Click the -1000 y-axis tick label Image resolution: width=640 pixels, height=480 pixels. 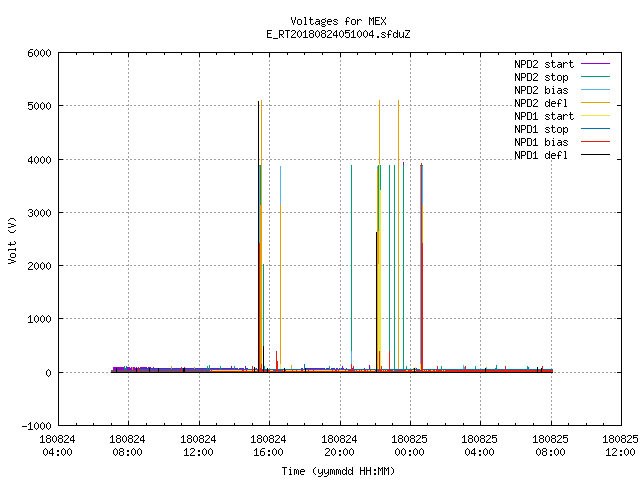click(36, 426)
